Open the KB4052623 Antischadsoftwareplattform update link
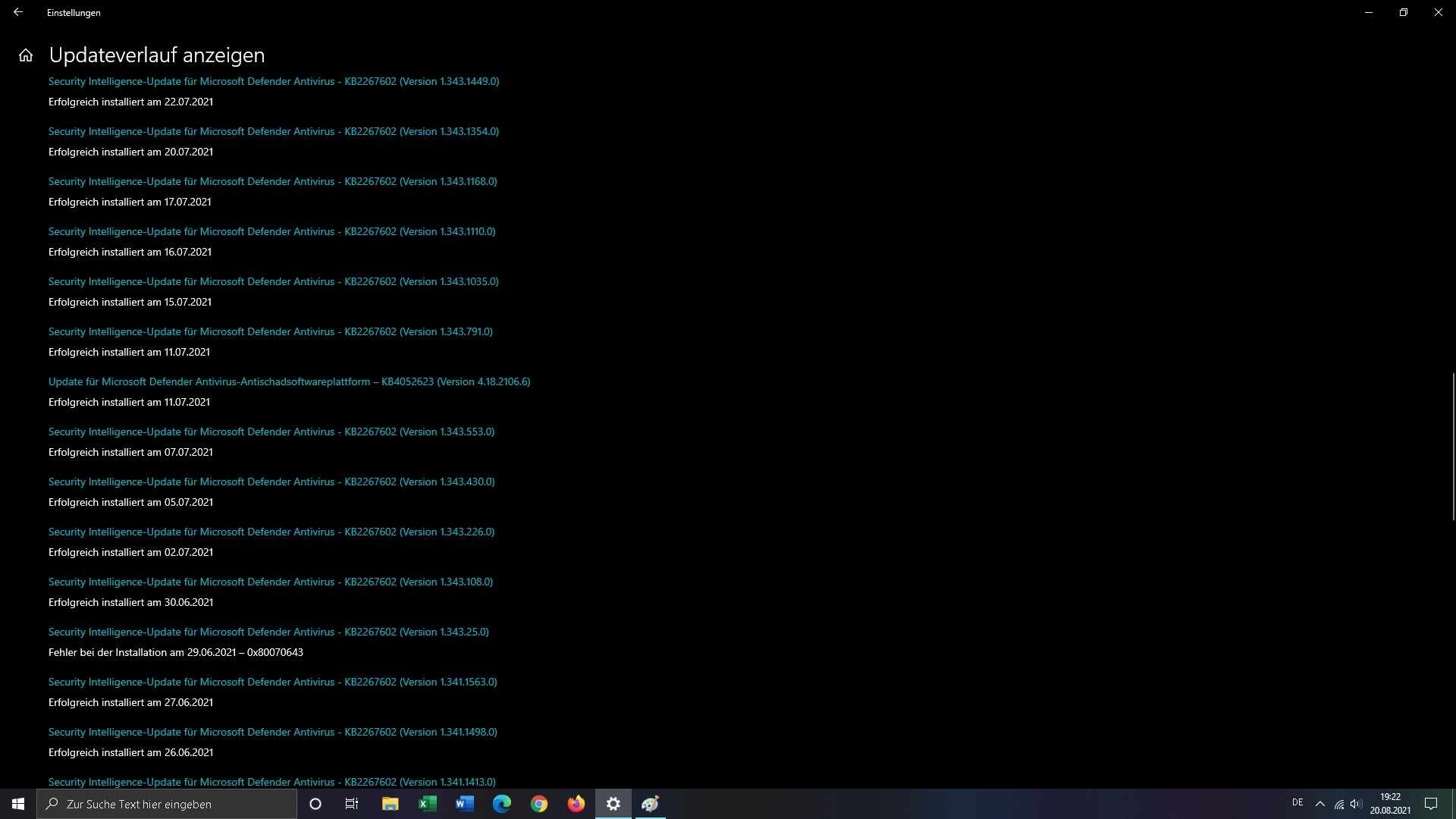Image resolution: width=1456 pixels, height=819 pixels. click(x=290, y=381)
